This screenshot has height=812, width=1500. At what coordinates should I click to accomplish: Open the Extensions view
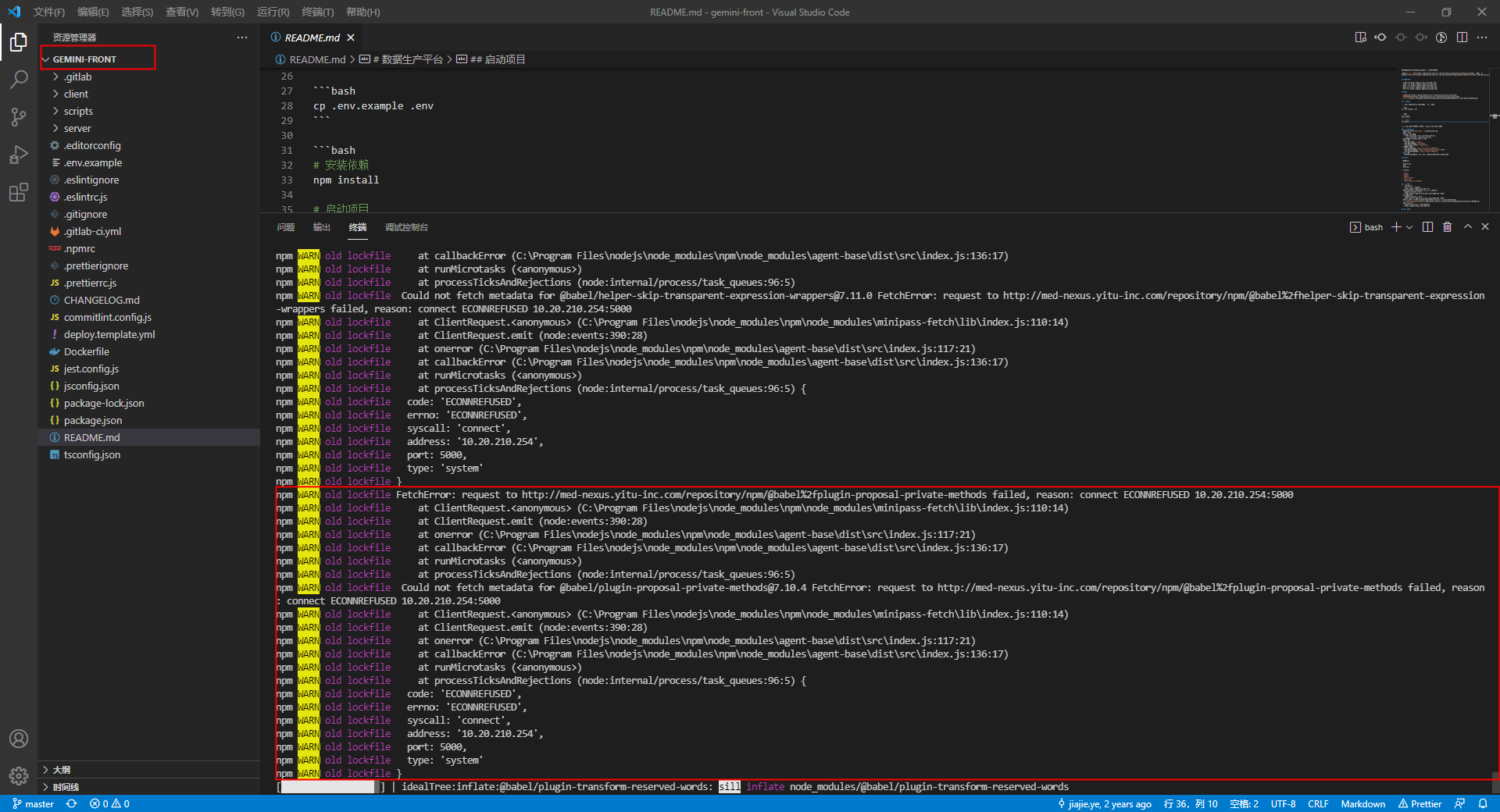19,191
